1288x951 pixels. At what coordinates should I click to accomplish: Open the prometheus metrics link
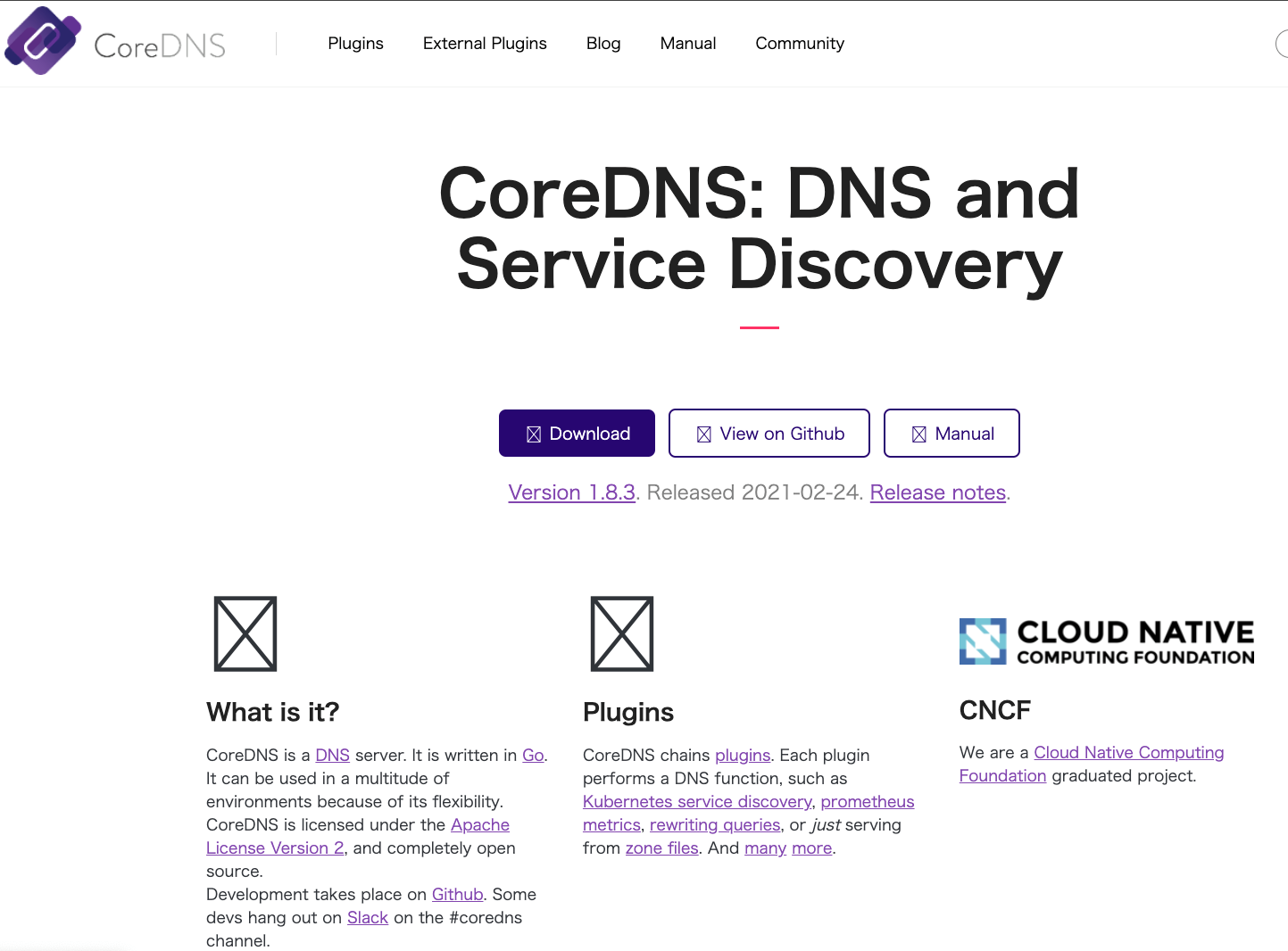[748, 813]
